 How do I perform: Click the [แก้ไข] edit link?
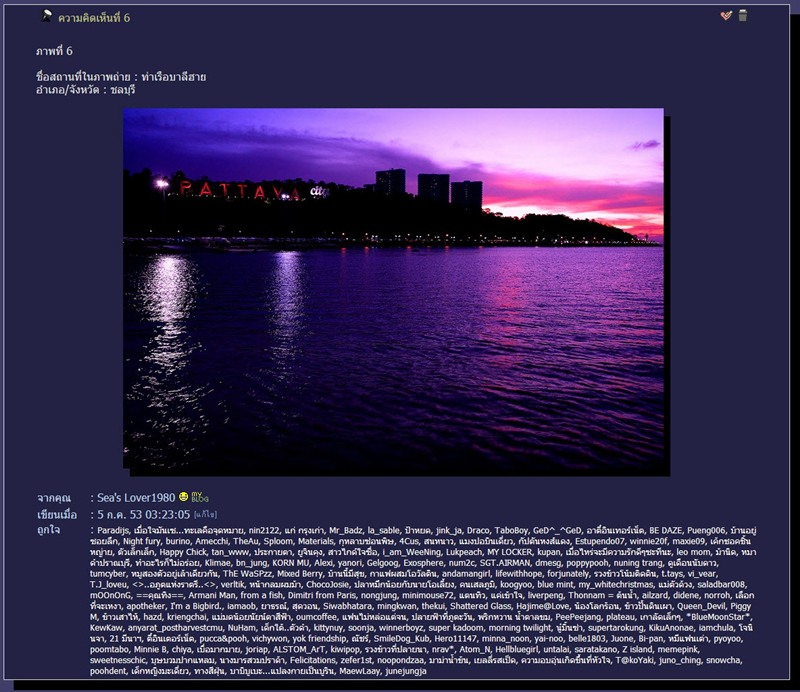click(205, 515)
